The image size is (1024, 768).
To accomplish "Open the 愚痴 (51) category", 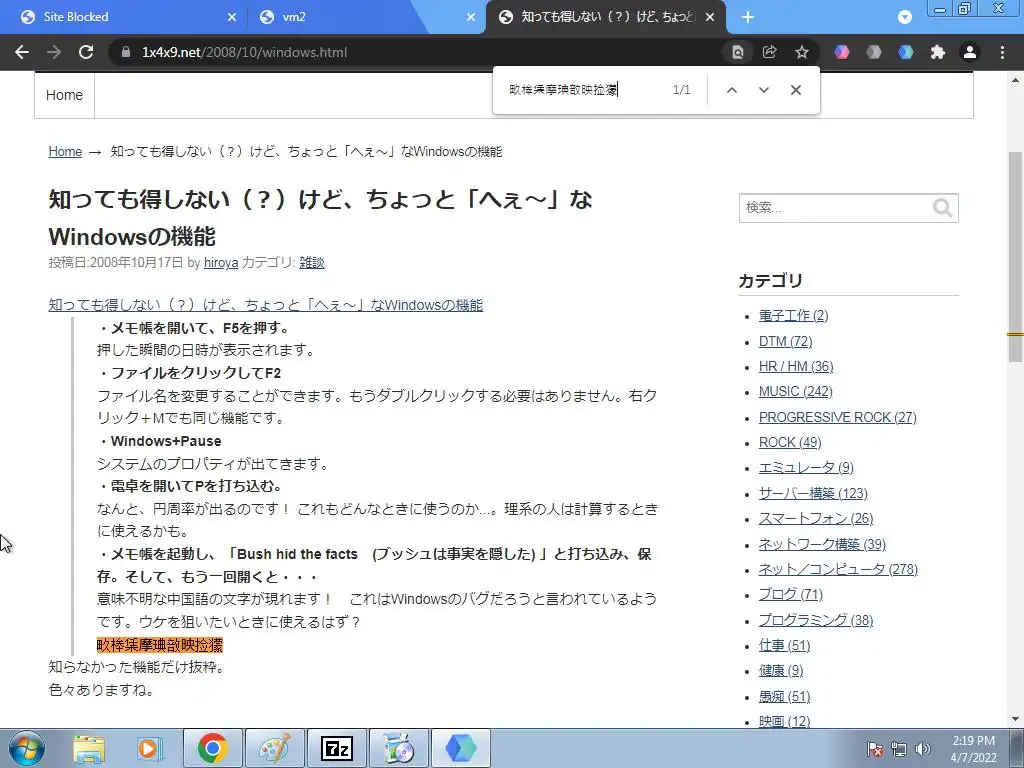I will 784,696.
